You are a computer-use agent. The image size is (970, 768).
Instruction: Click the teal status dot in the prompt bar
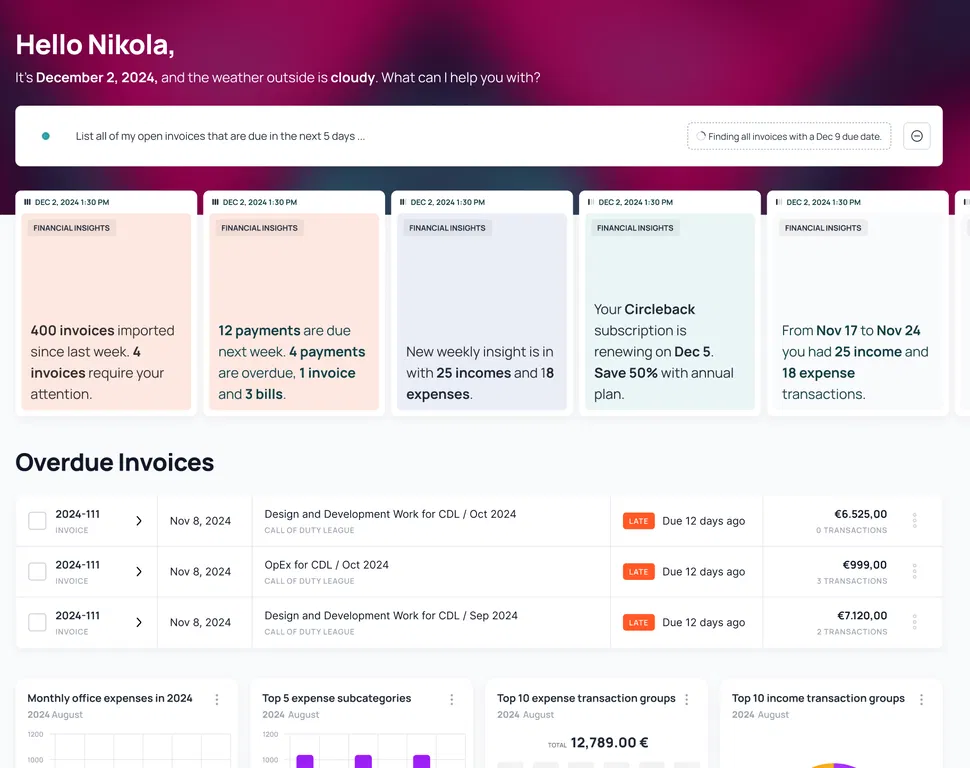pyautogui.click(x=46, y=136)
